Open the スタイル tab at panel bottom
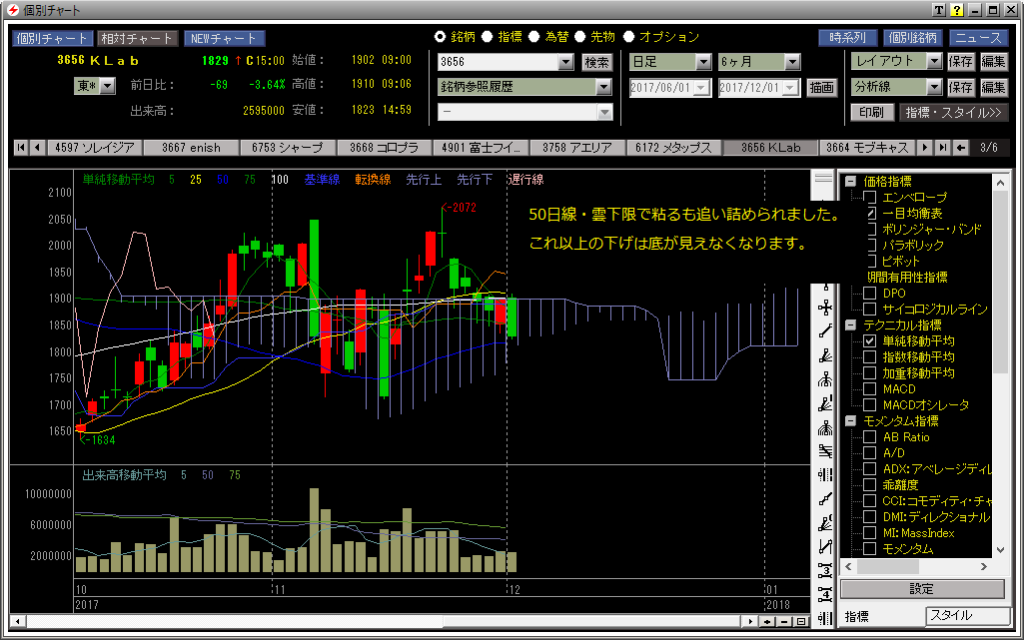Screen dimensions: 1024x640 tap(964, 616)
